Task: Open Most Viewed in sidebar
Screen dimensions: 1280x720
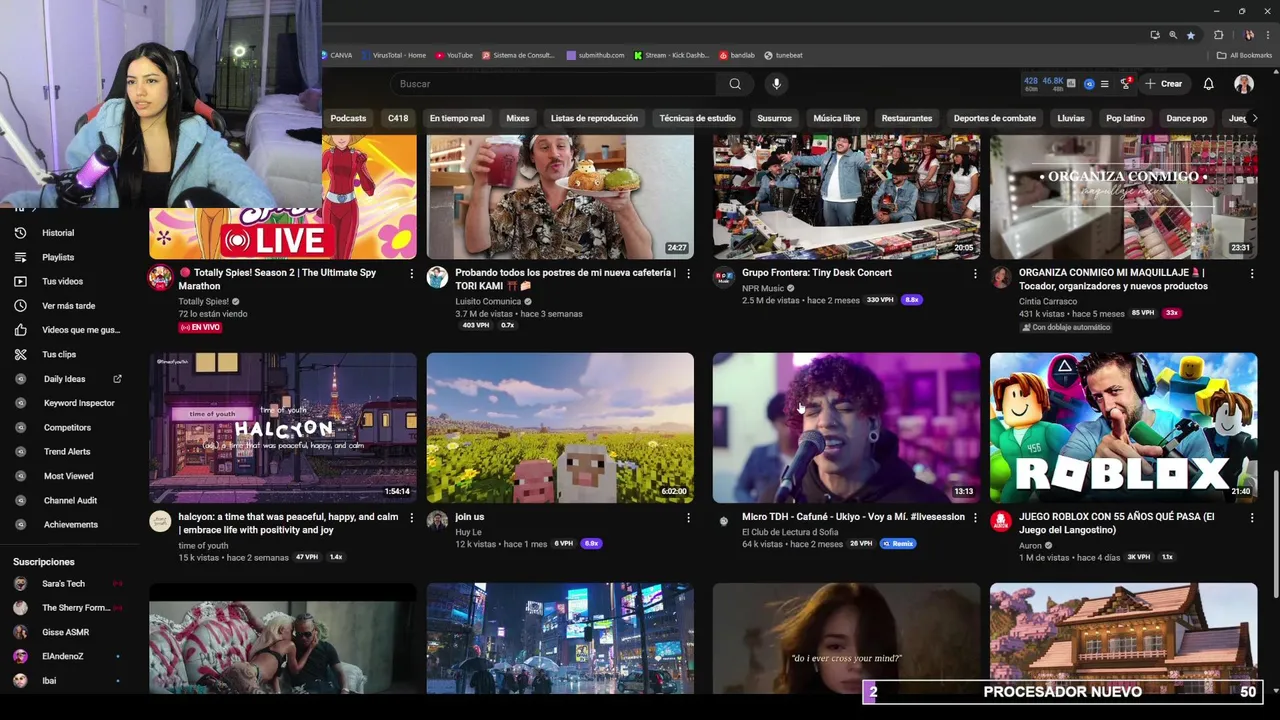Action: point(68,476)
